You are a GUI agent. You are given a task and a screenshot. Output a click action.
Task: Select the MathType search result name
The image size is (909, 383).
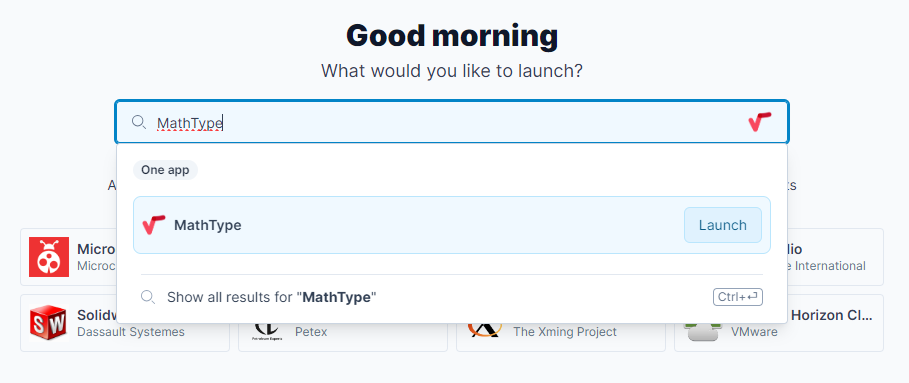(208, 225)
